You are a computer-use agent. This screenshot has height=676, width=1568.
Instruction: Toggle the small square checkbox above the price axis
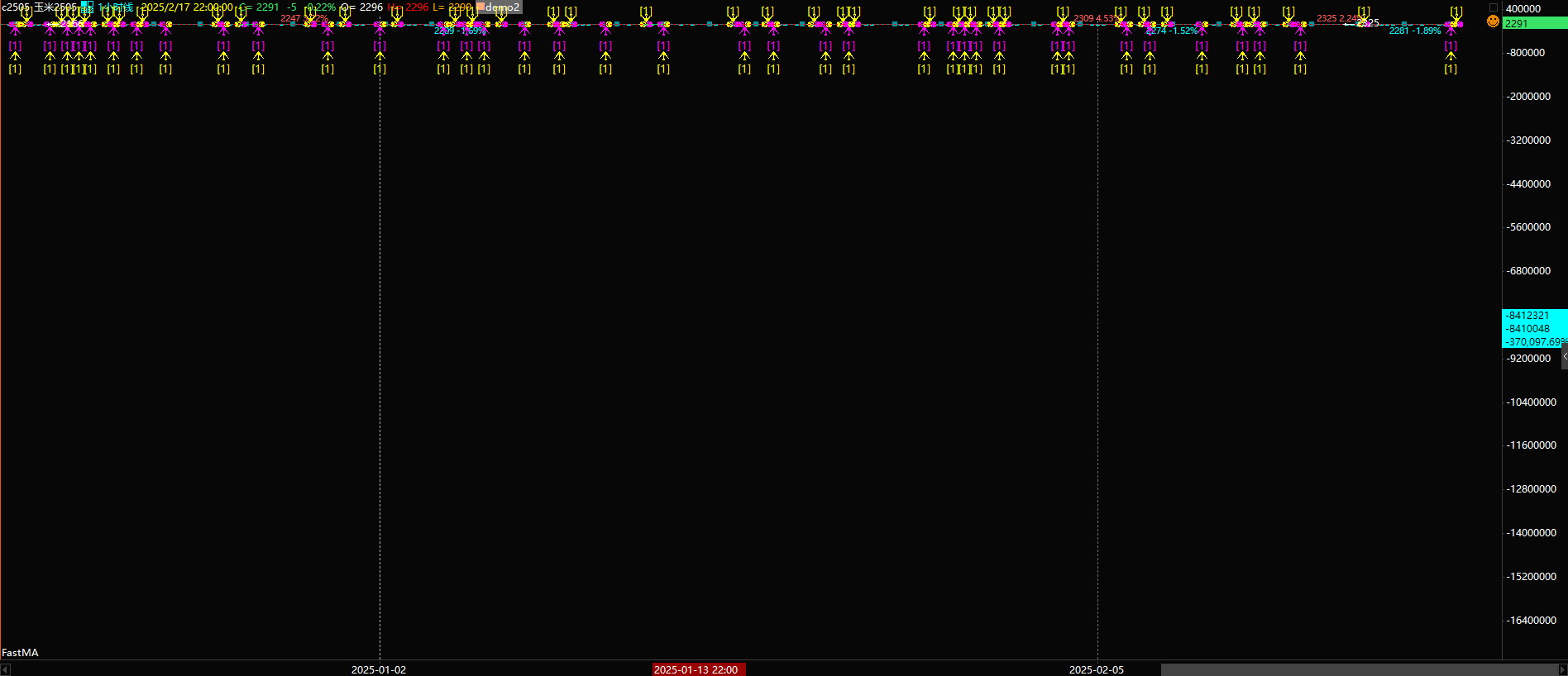(1494, 7)
